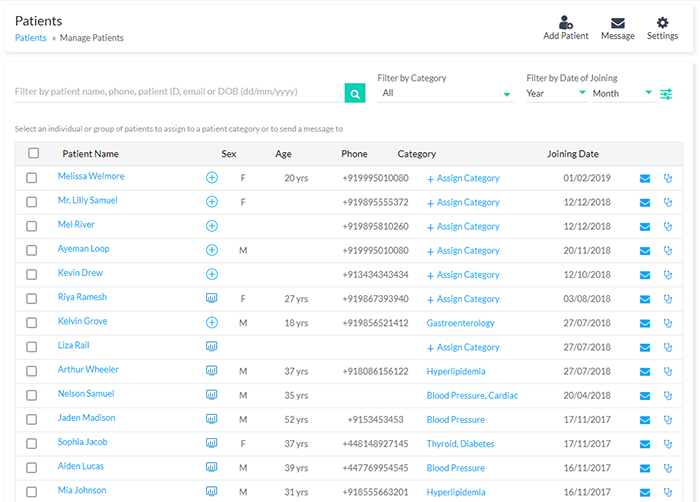Screen dimensions: 700x502
Task: Click the plus circle icon for Ayeman Loop
Action: 212,250
